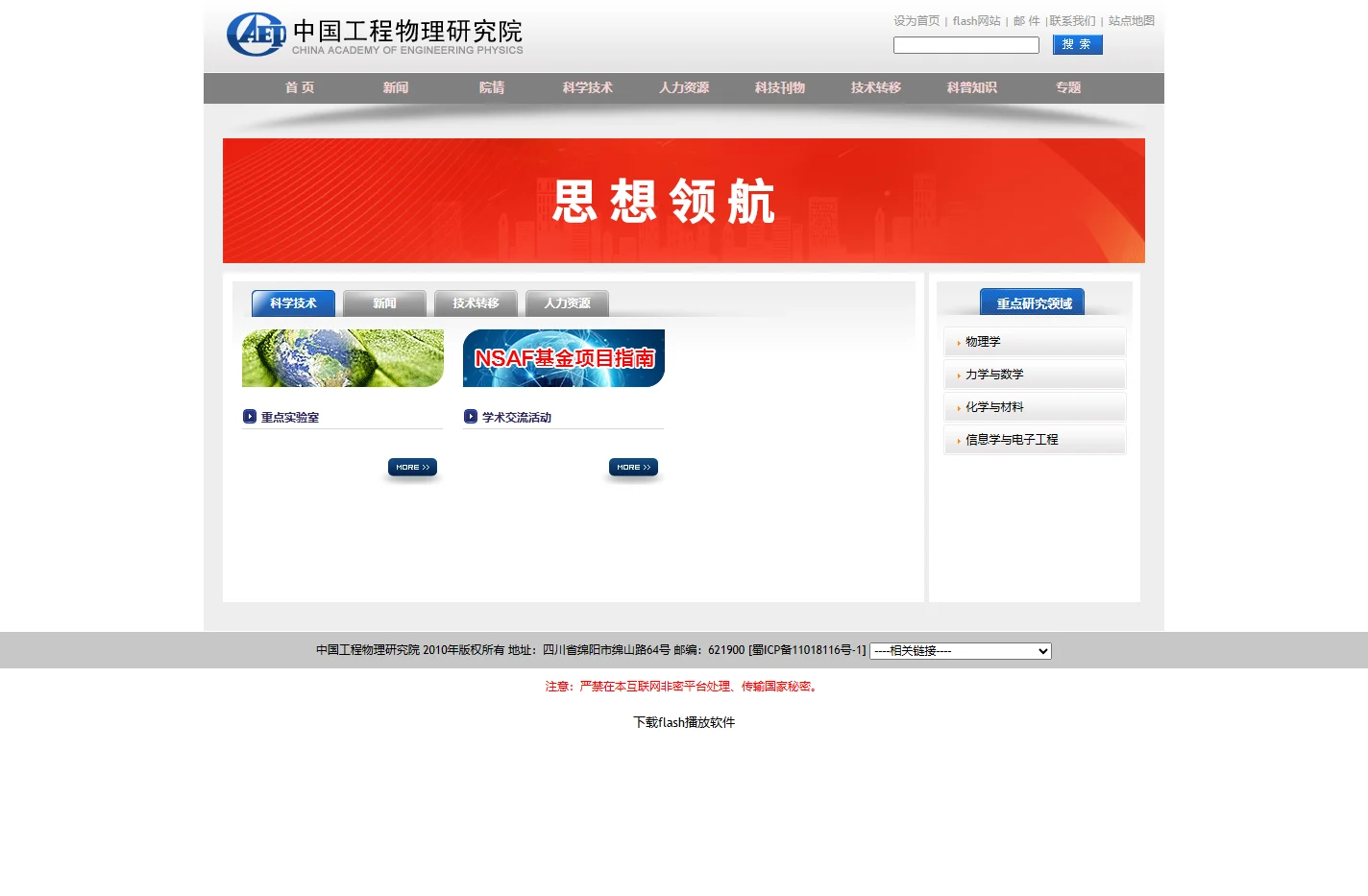This screenshot has height=896, width=1368.
Task: Open 新闻 in the main navigation bar
Action: pyautogui.click(x=396, y=87)
